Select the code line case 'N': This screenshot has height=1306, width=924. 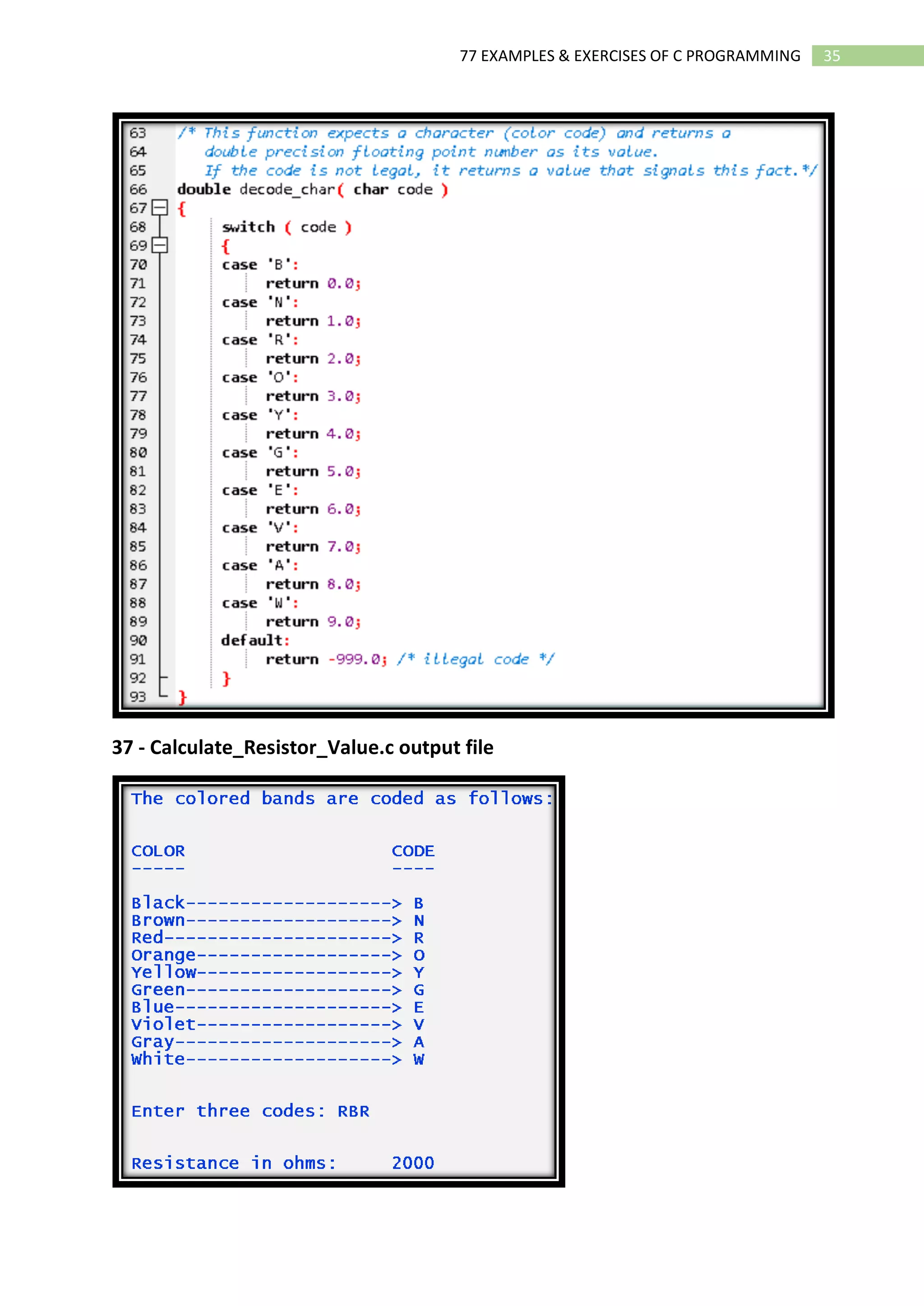pos(260,302)
